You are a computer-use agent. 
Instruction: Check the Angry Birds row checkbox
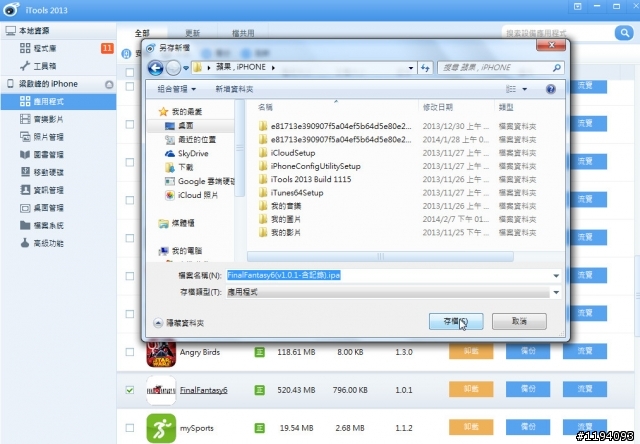click(130, 352)
